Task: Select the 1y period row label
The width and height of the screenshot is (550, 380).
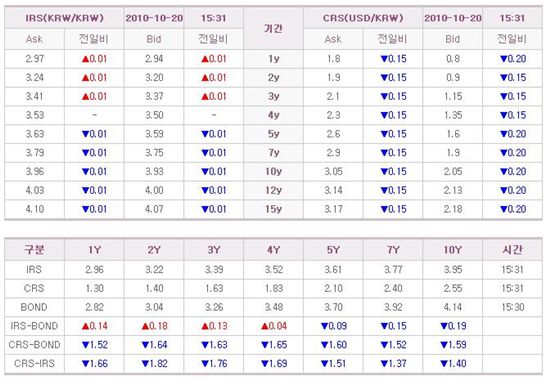Action: pyautogui.click(x=274, y=59)
